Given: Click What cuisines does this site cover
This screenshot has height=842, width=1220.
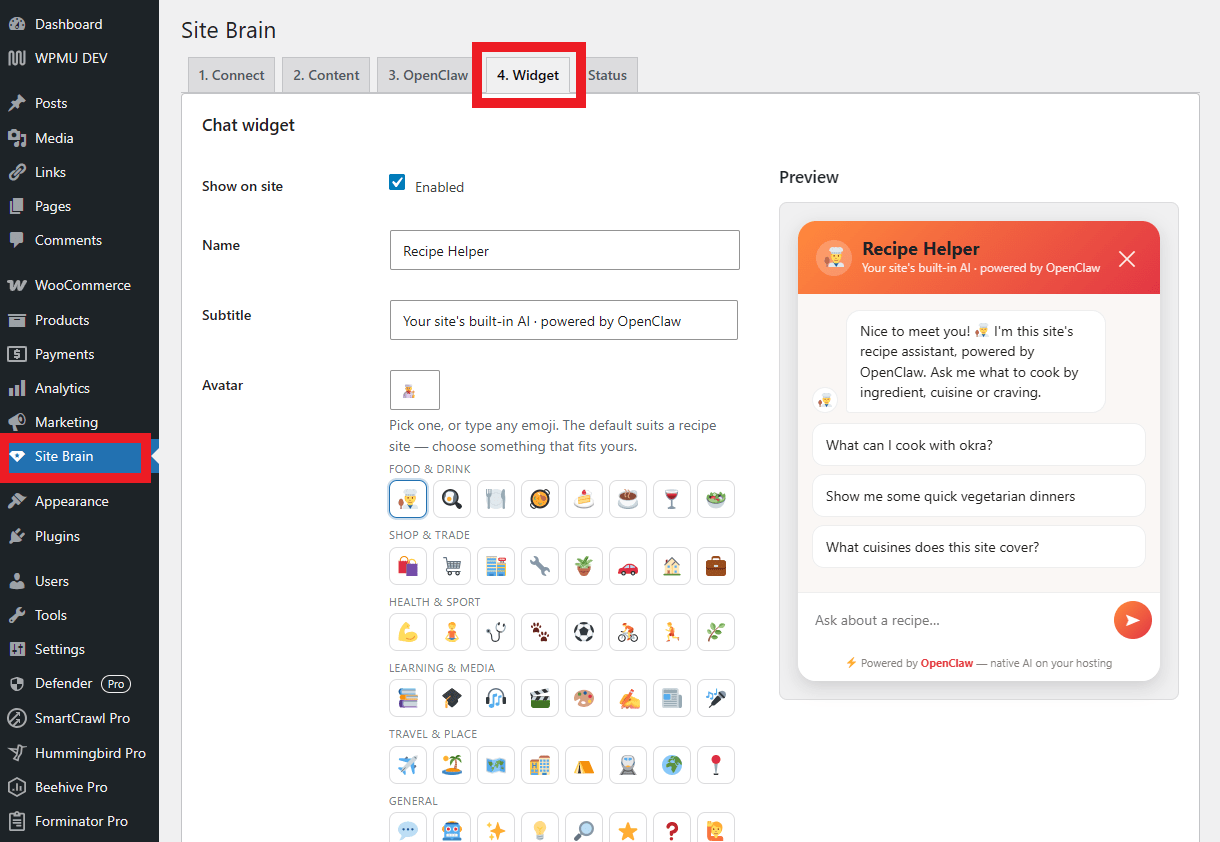Looking at the screenshot, I should click(x=978, y=547).
